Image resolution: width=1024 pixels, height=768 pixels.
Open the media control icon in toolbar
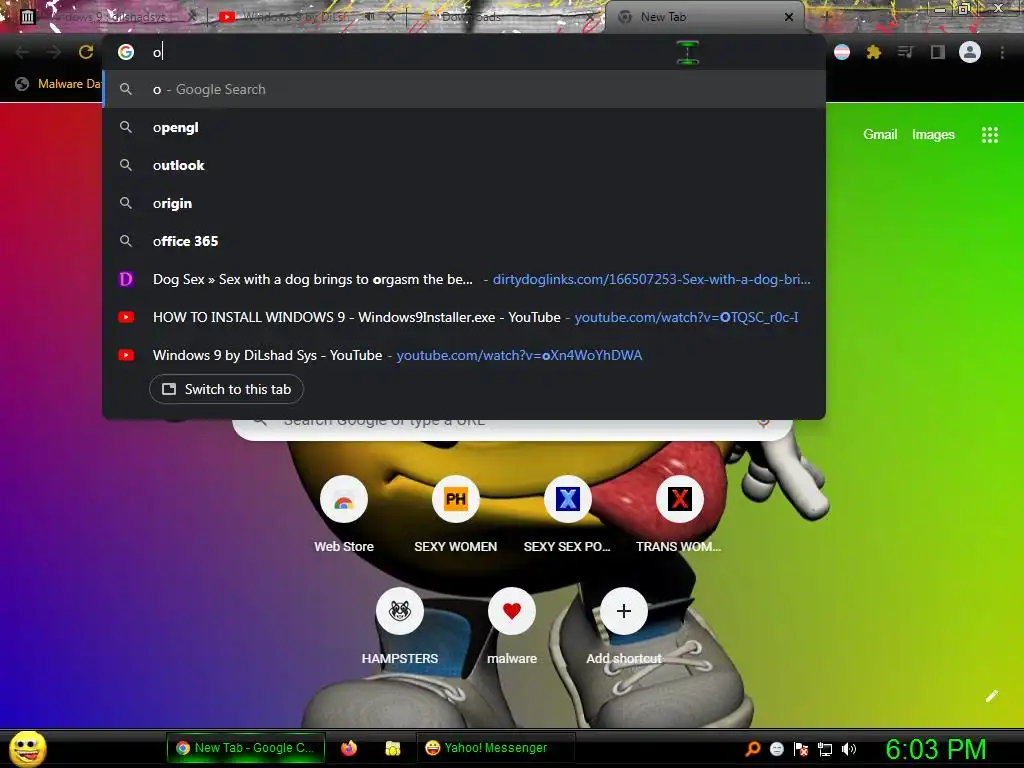pos(905,52)
